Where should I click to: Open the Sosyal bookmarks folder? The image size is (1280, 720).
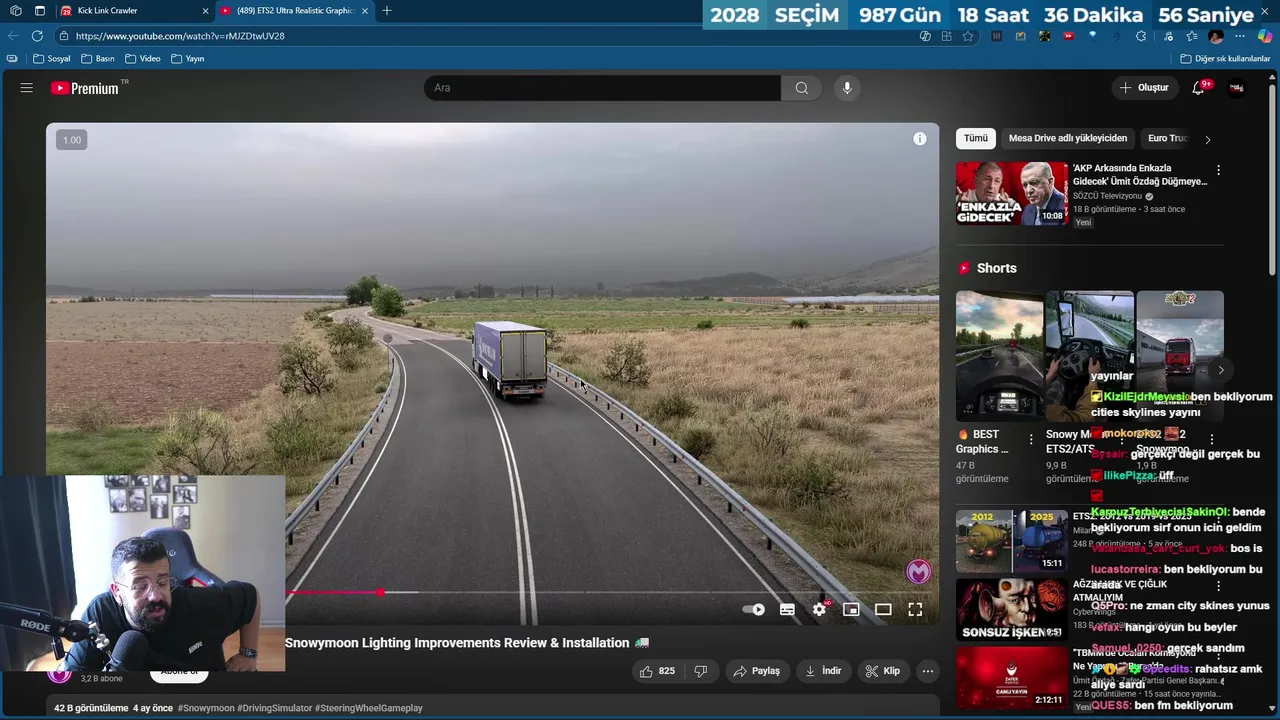[51, 59]
